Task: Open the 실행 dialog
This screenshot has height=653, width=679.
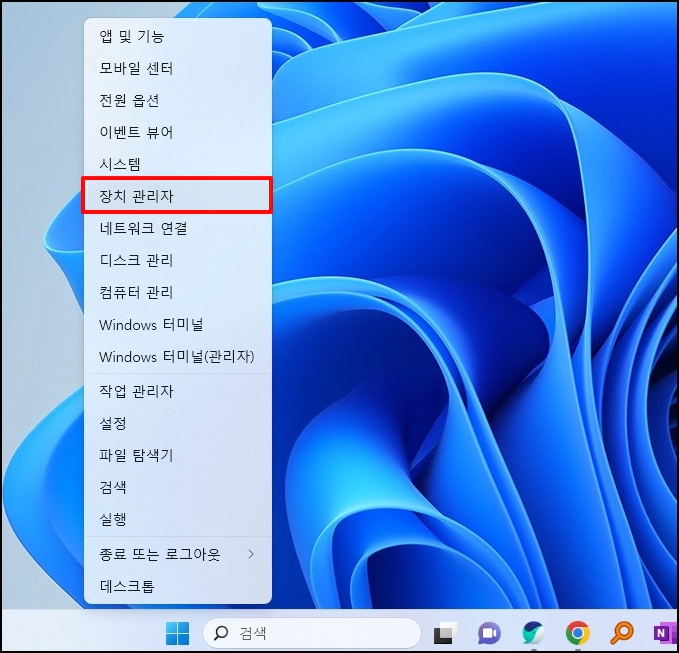Action: click(178, 519)
